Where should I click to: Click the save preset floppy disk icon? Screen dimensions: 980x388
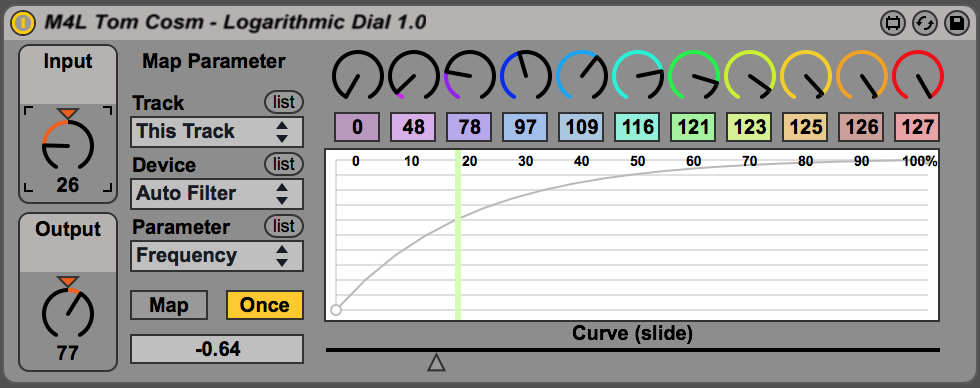pos(956,24)
